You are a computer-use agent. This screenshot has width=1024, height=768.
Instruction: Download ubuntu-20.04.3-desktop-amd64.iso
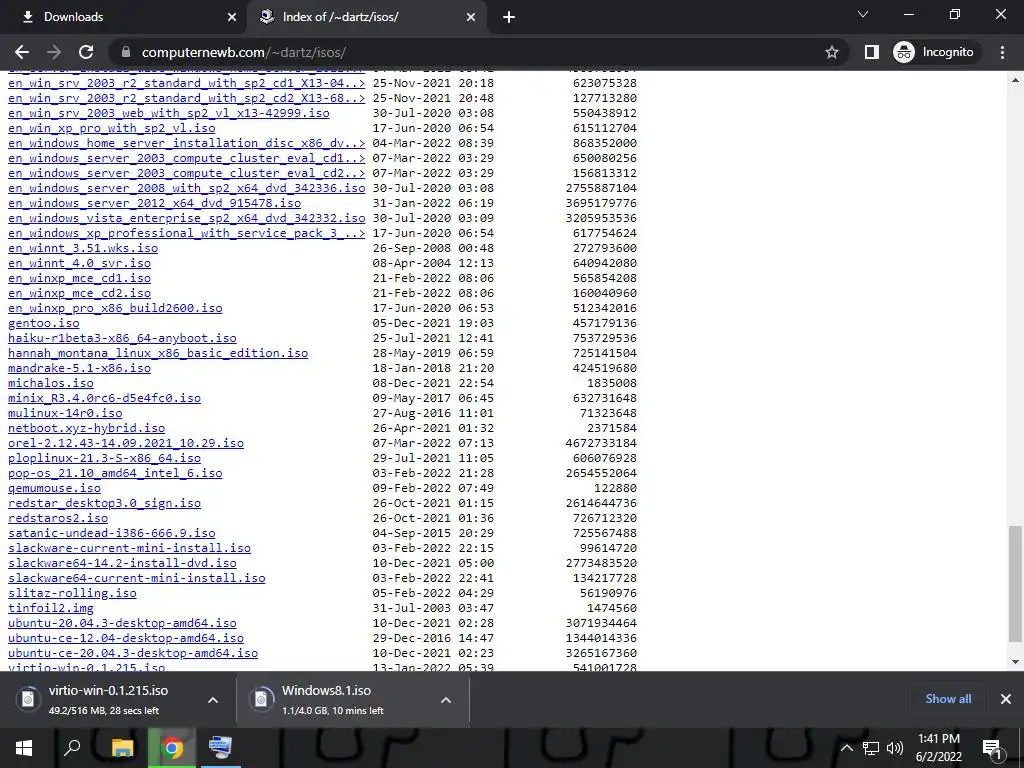pyautogui.click(x=122, y=624)
